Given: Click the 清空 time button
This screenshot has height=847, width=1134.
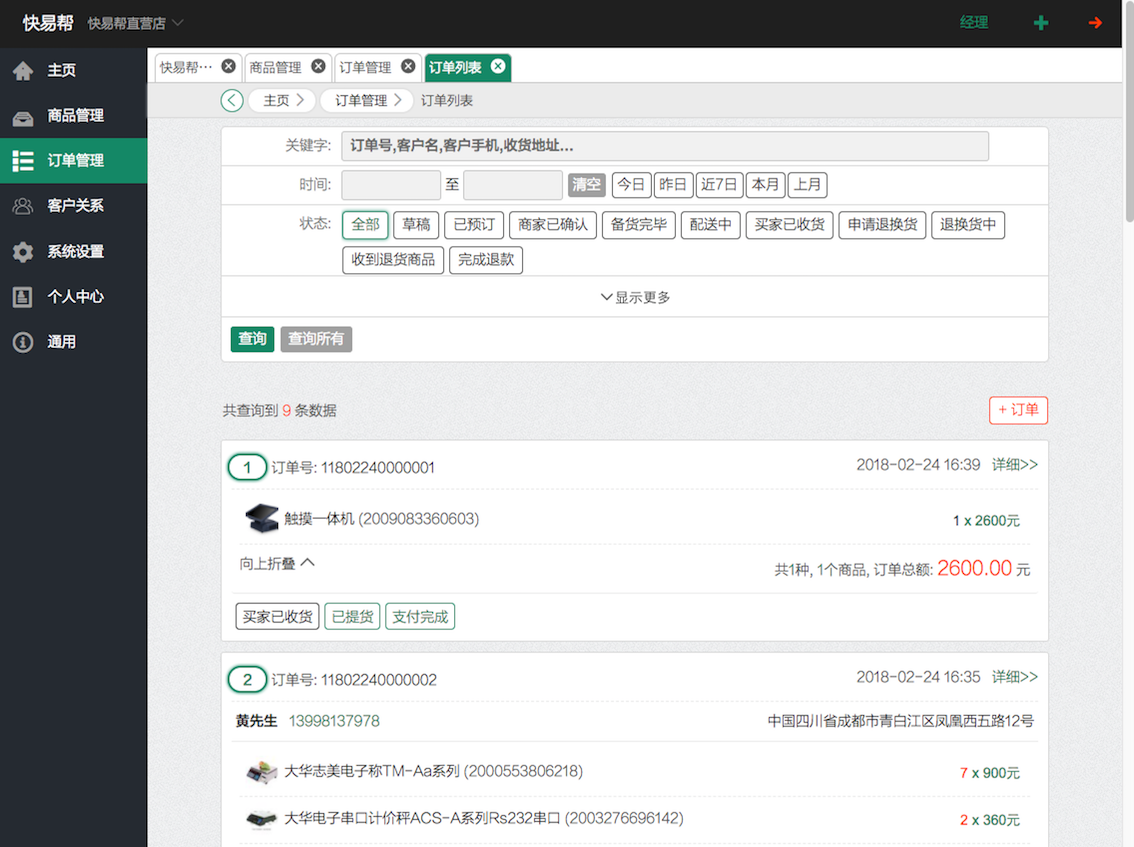Looking at the screenshot, I should tap(587, 184).
